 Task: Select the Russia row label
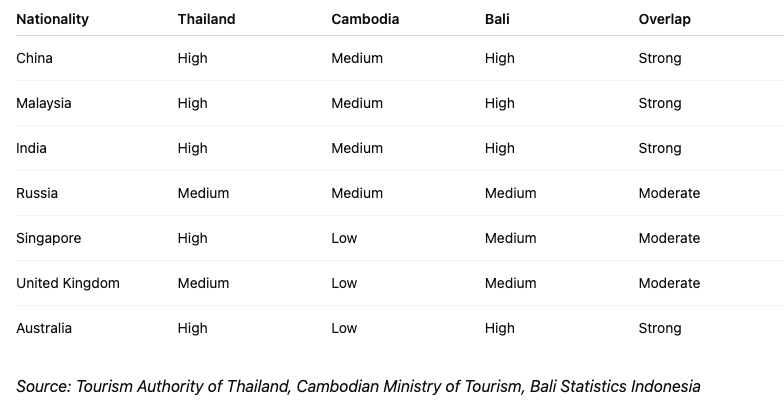click(36, 193)
